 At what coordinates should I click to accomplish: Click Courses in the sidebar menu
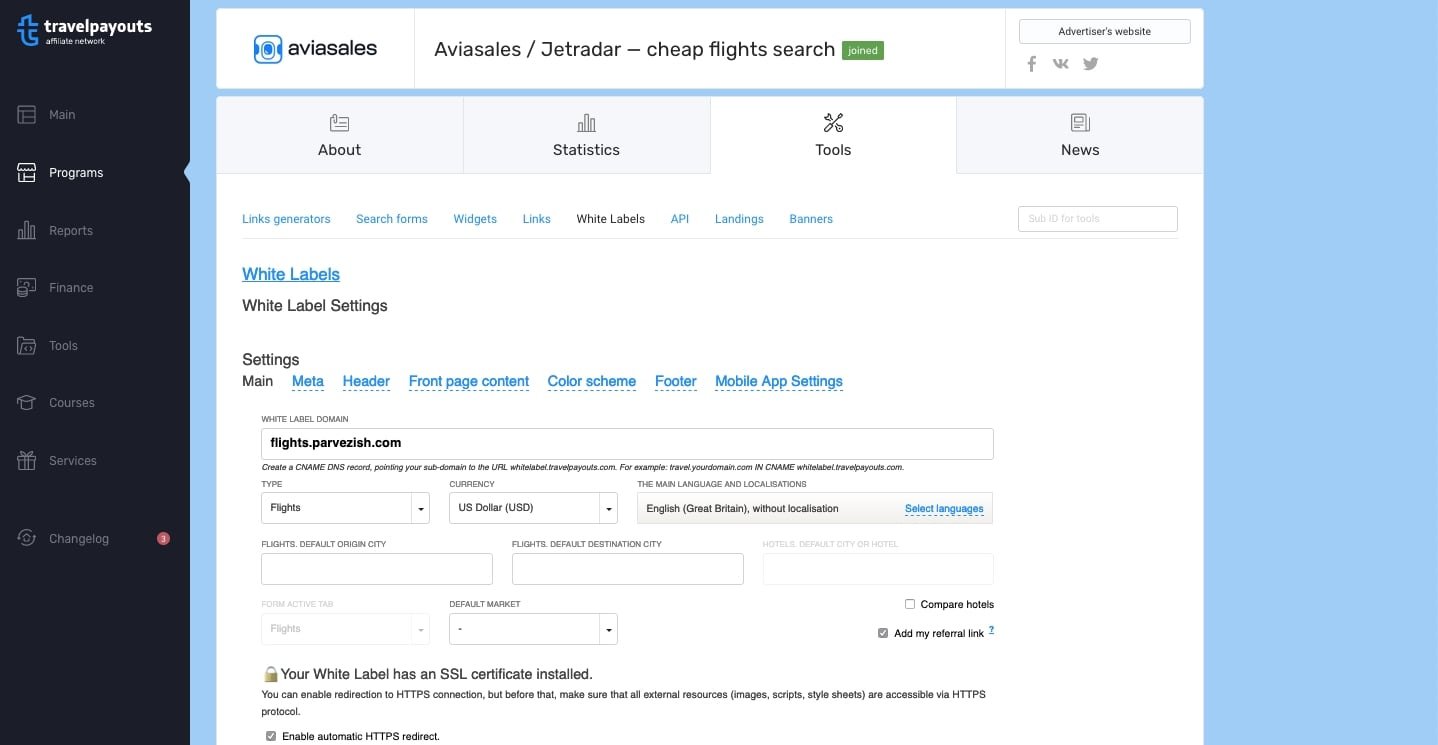tap(72, 403)
